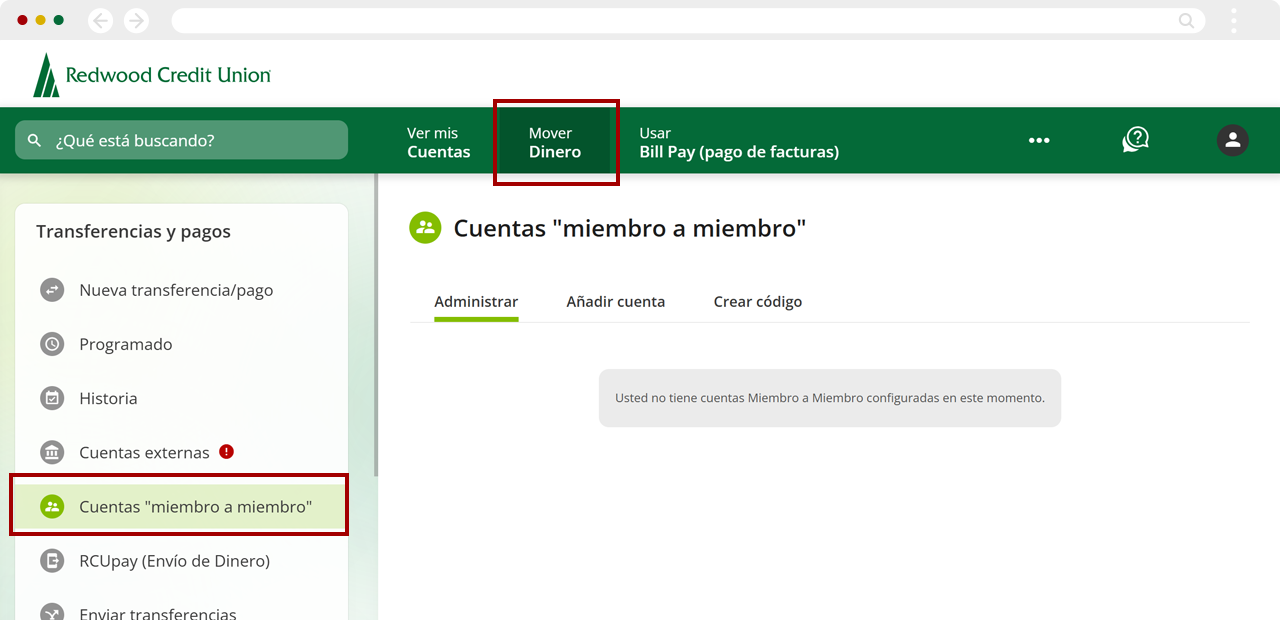Switch to the Añadir cuenta tab

point(615,302)
